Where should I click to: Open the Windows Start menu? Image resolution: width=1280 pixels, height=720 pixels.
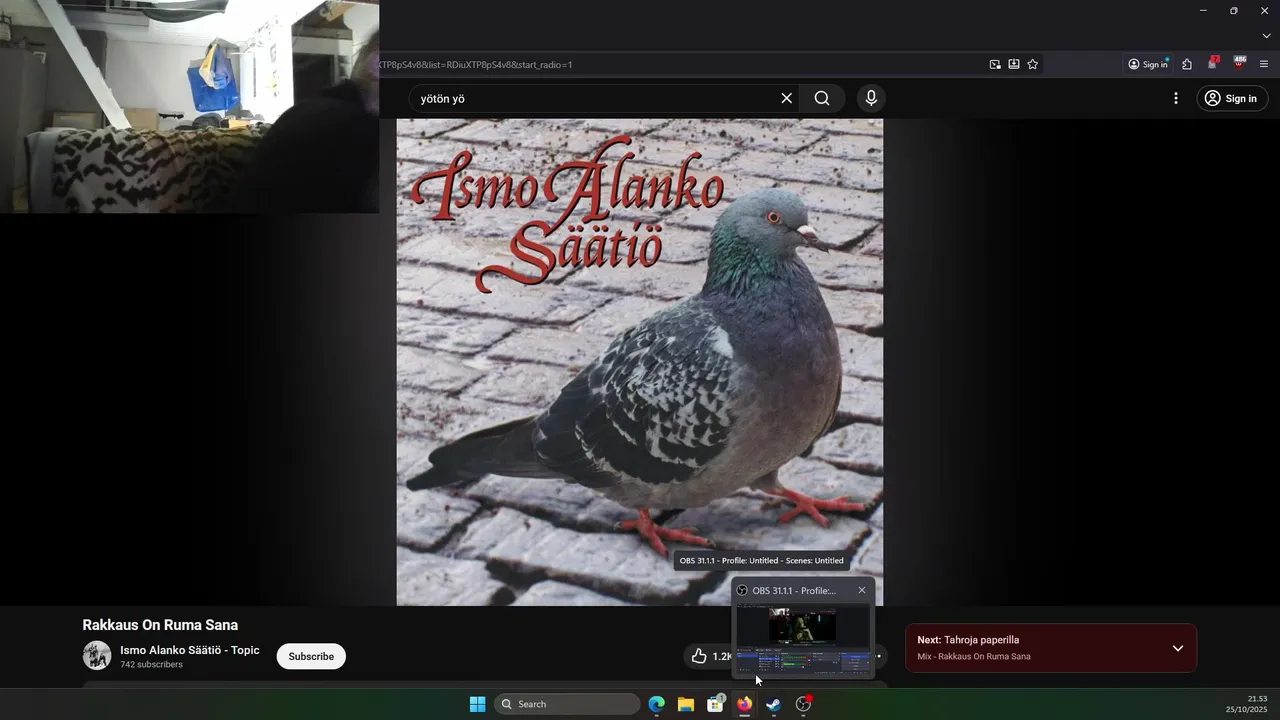(x=477, y=704)
